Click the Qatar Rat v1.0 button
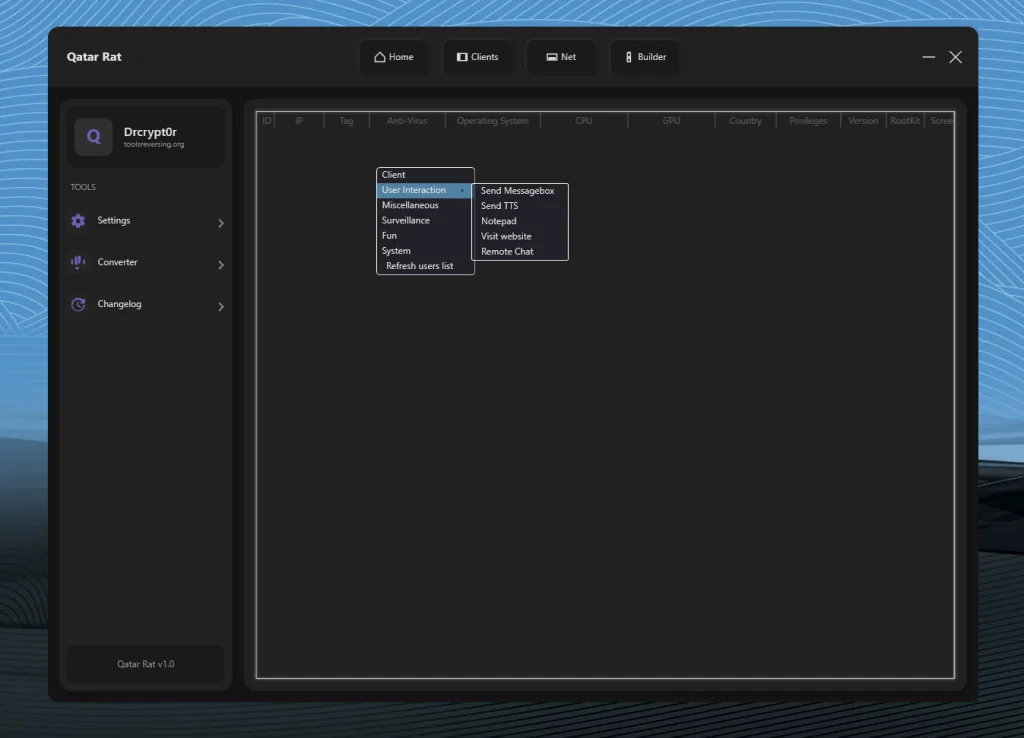The width and height of the screenshot is (1024, 738). point(145,664)
